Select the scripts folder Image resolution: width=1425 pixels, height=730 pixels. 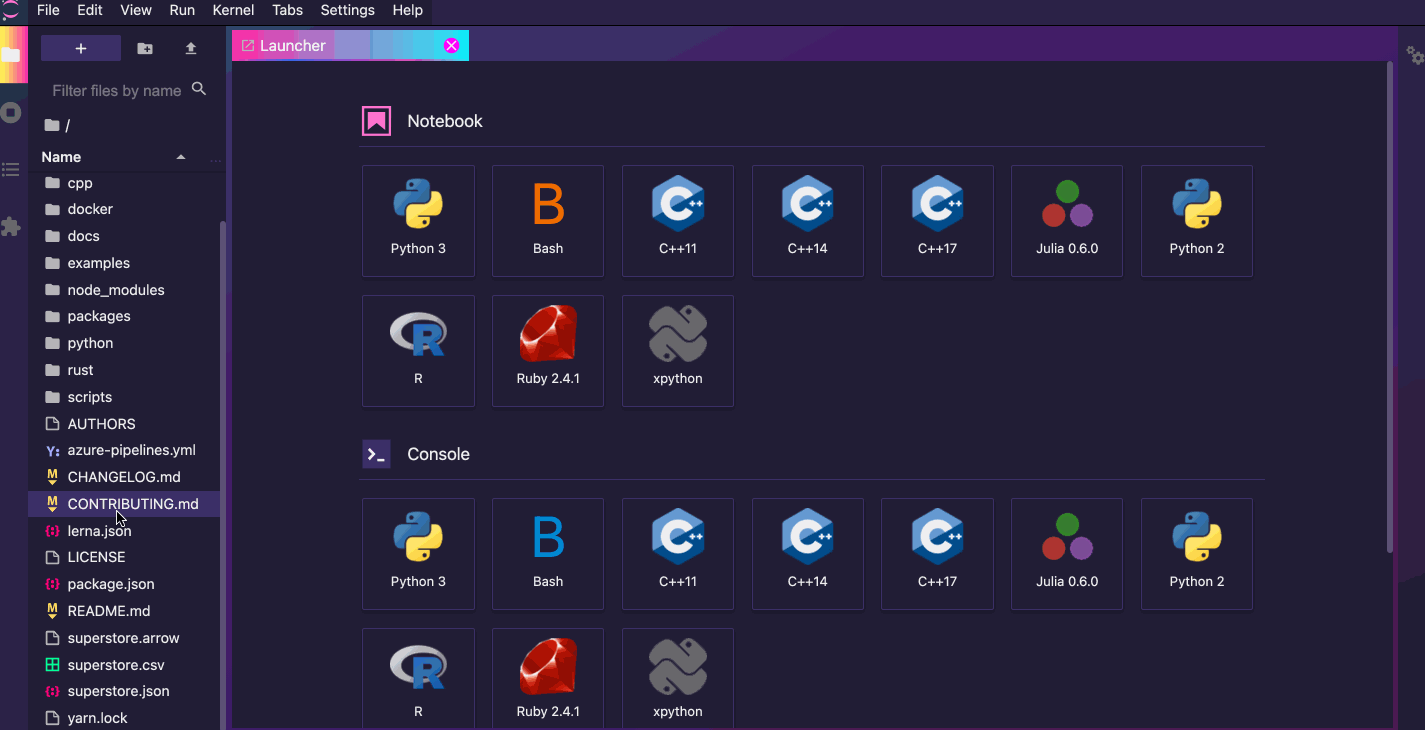pyautogui.click(x=124, y=397)
